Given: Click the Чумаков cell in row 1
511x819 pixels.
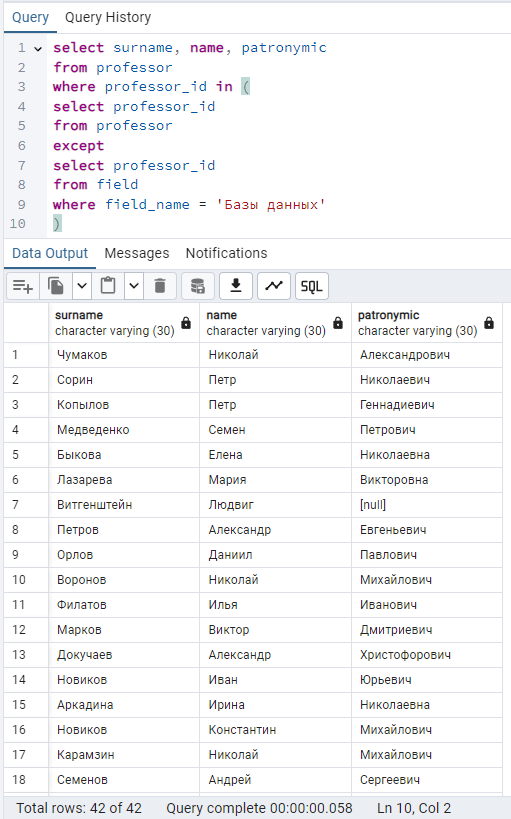Looking at the screenshot, I should [124, 355].
